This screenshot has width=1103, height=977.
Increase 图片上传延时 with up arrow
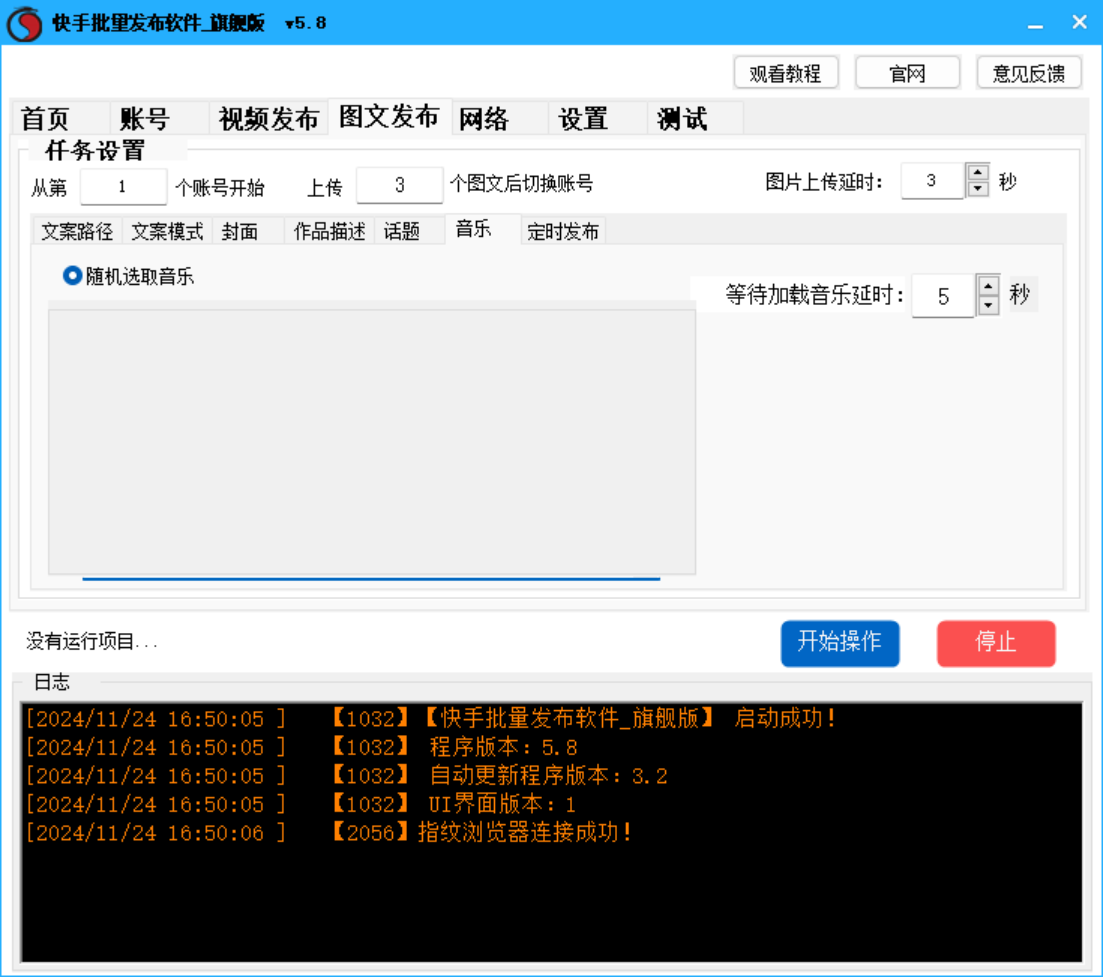point(978,172)
